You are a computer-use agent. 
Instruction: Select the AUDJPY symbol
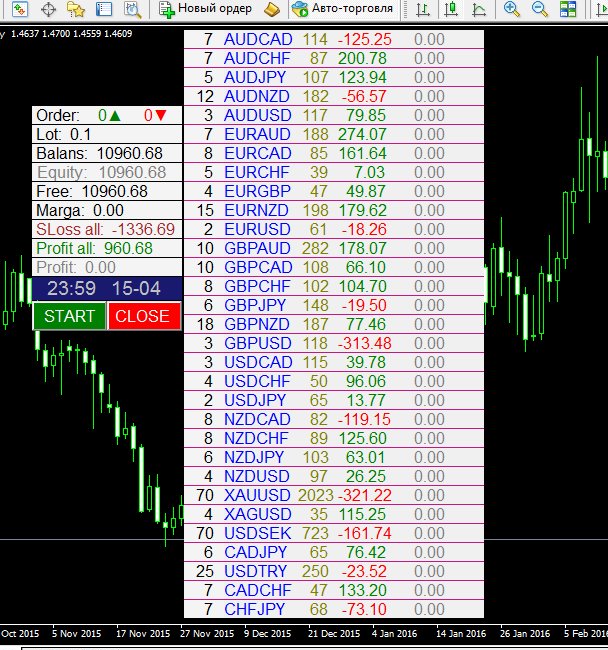tap(255, 78)
